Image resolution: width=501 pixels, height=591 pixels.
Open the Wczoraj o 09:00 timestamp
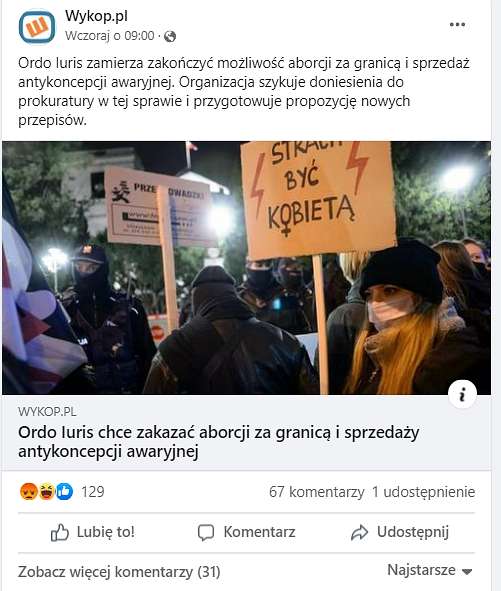click(x=110, y=36)
